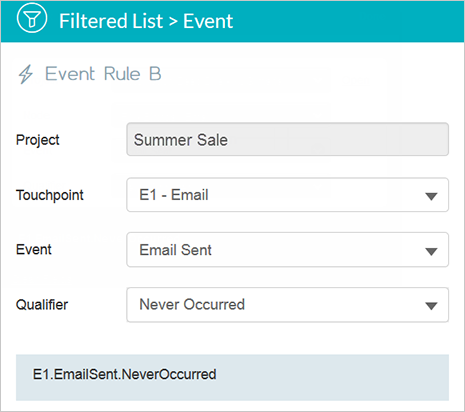
Task: Click the Event Rule B title
Action: [103, 74]
